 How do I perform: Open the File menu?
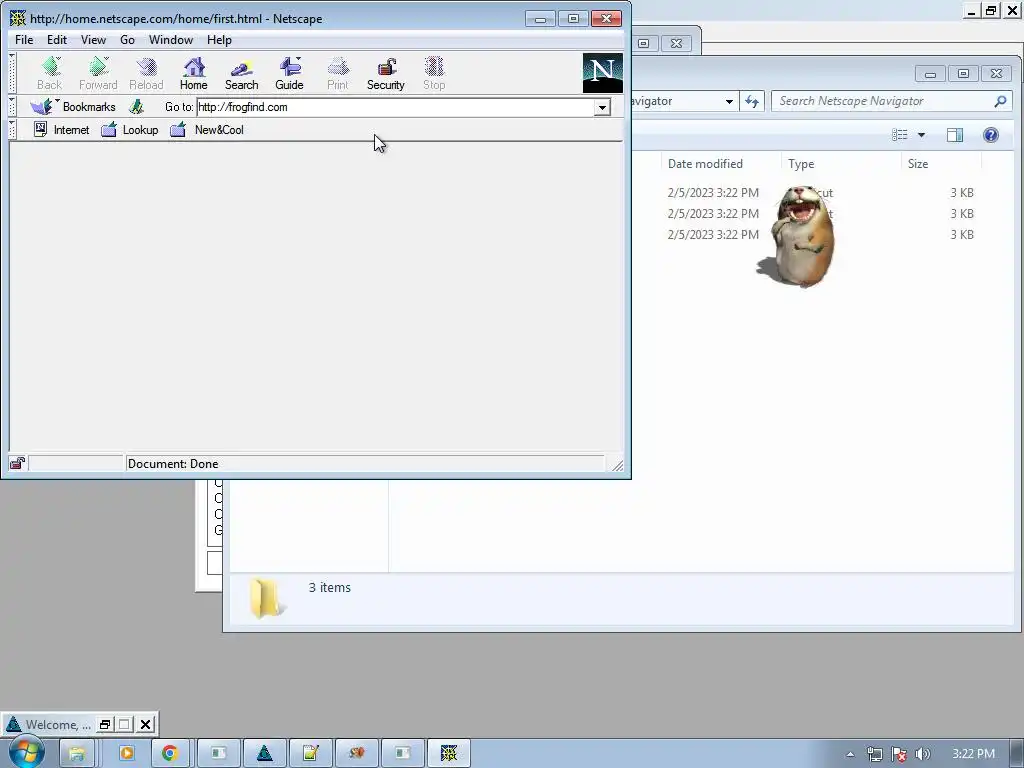(24, 40)
